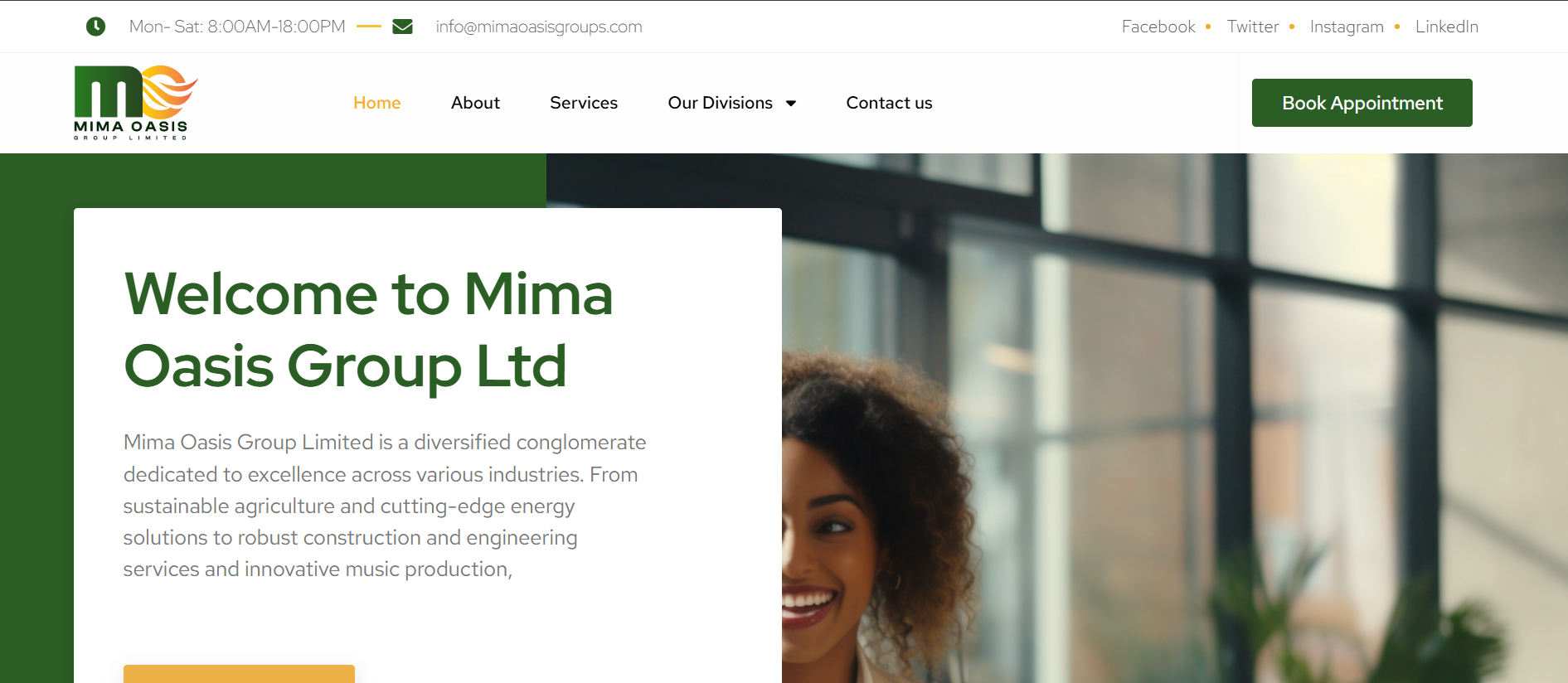
Task: Expand the Our Divisions dropdown arrow
Action: tap(791, 104)
